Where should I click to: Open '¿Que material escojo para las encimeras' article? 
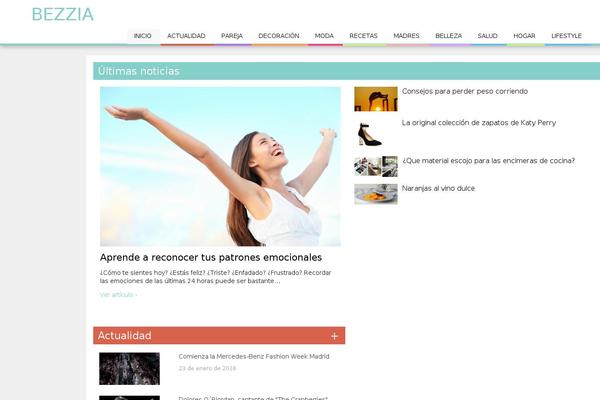488,161
